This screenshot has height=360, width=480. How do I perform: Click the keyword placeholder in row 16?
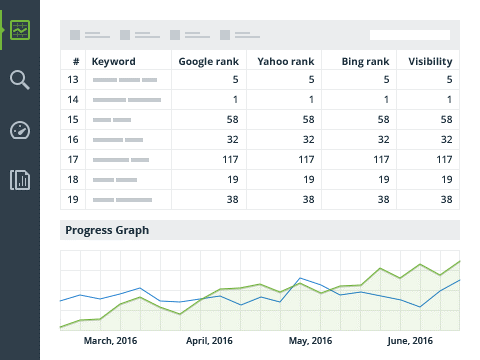pyautogui.click(x=118, y=140)
